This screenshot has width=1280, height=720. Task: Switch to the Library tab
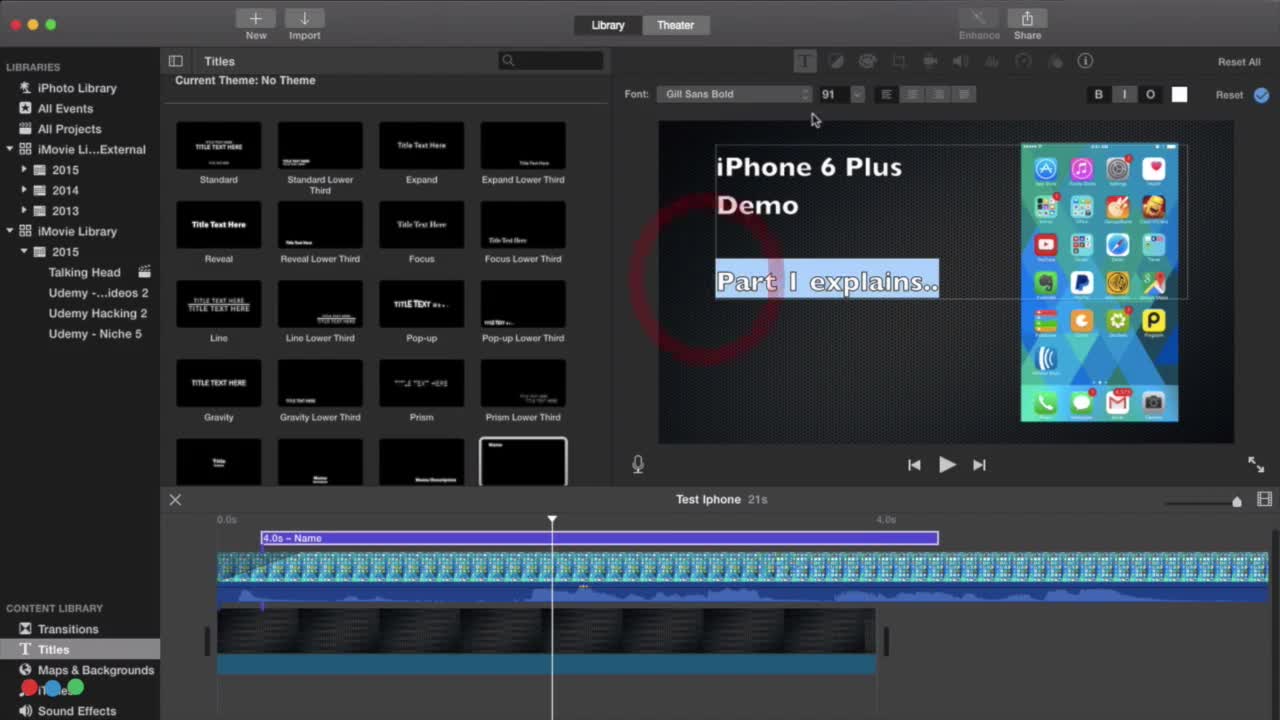[608, 25]
